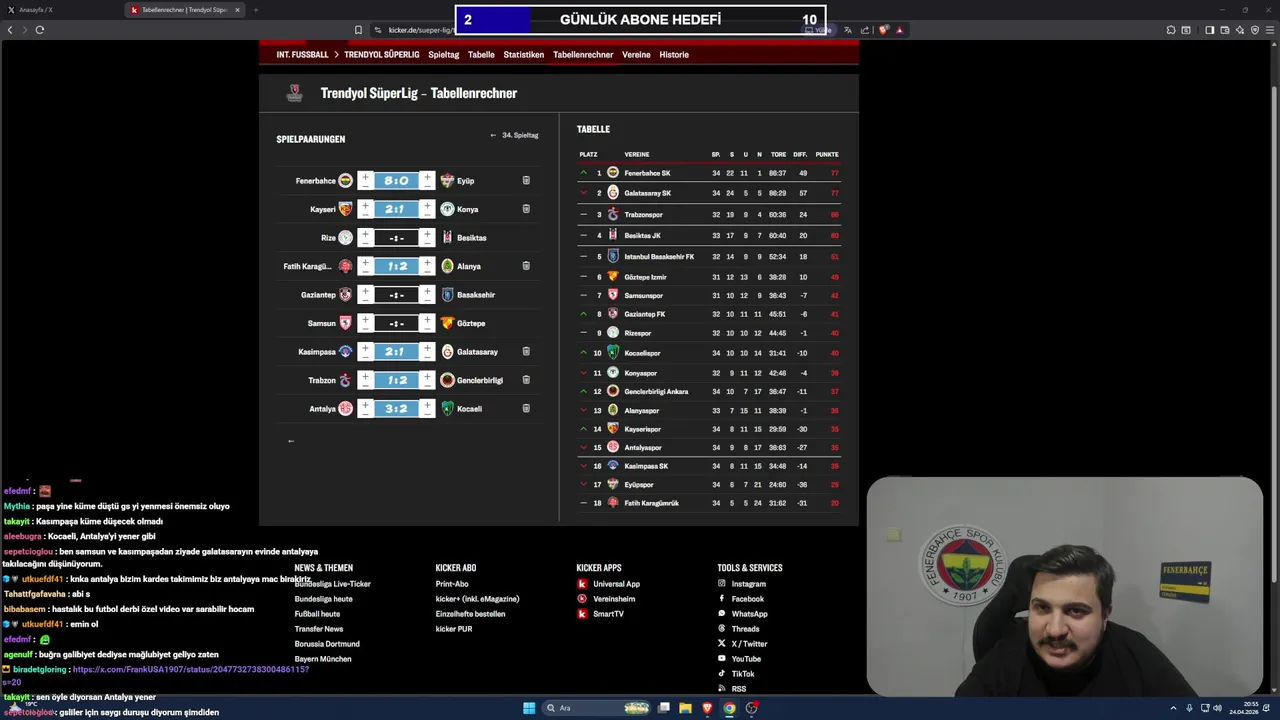The height and width of the screenshot is (720, 1280).
Task: Delete the Fenerbahce vs Eyüp score tip
Action: pos(526,181)
